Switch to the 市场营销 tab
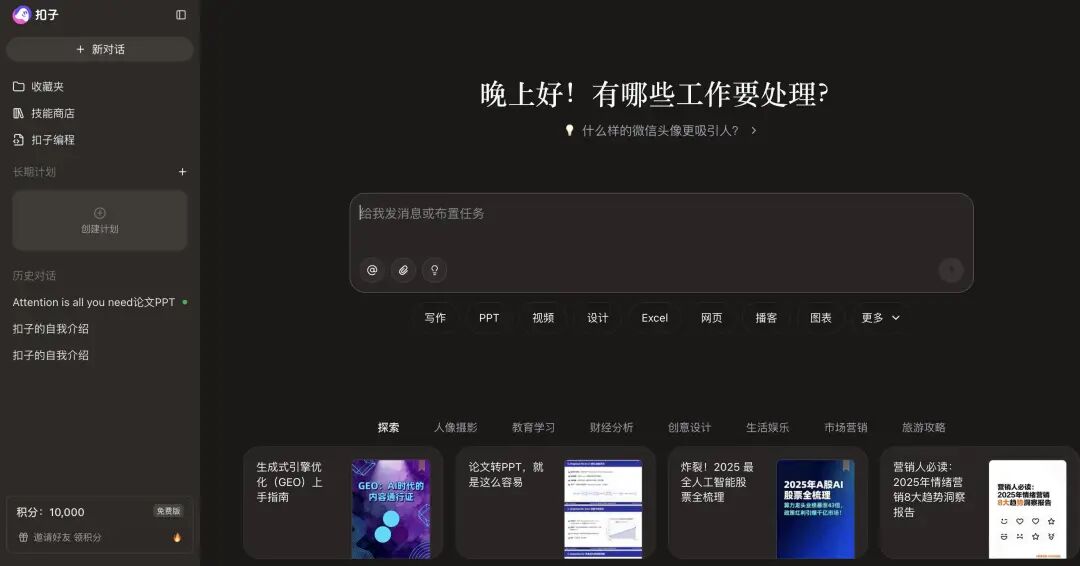The width and height of the screenshot is (1080, 566). (846, 427)
